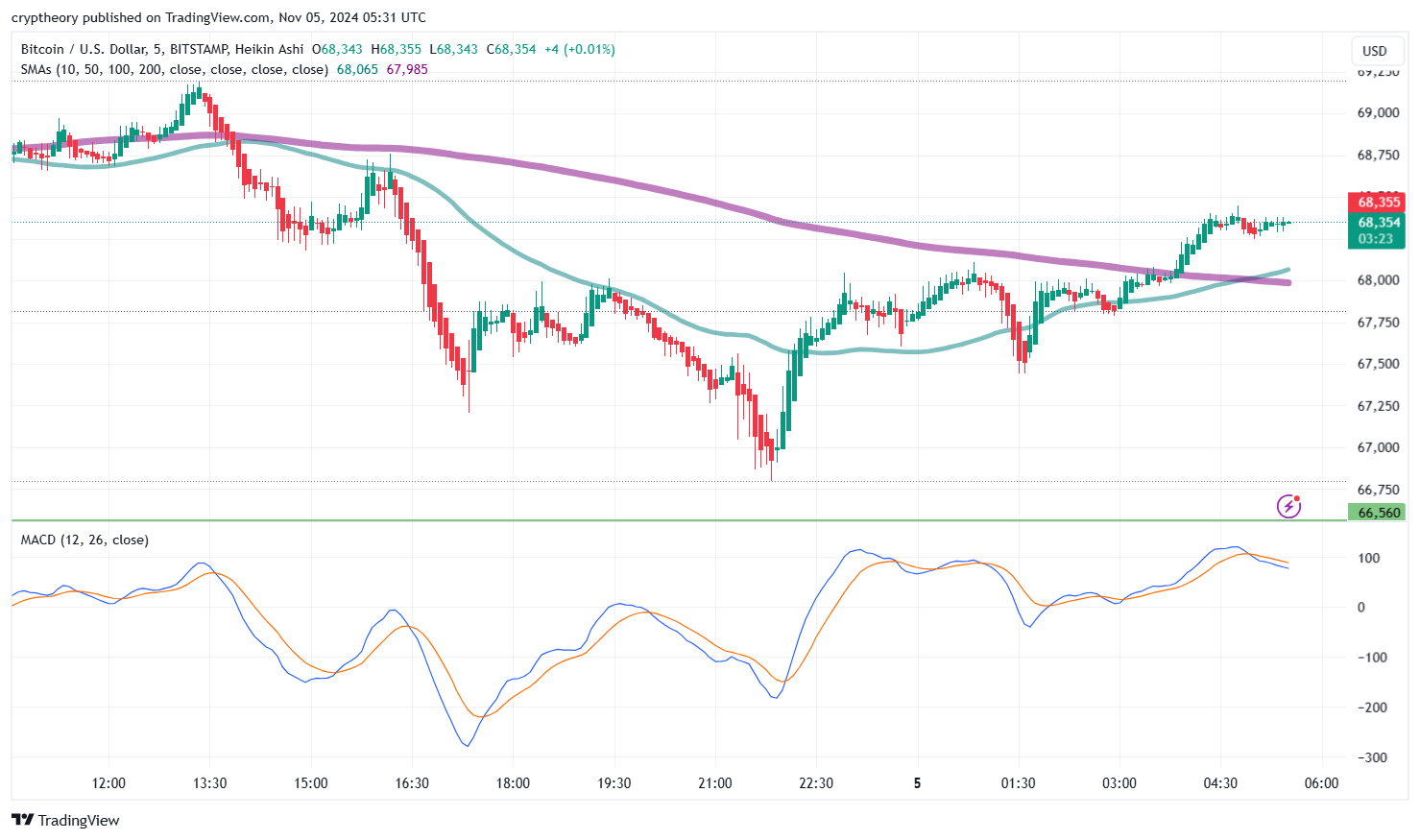The height and width of the screenshot is (840, 1420).
Task: Click the 04:30 time axis label
Action: click(x=1220, y=783)
